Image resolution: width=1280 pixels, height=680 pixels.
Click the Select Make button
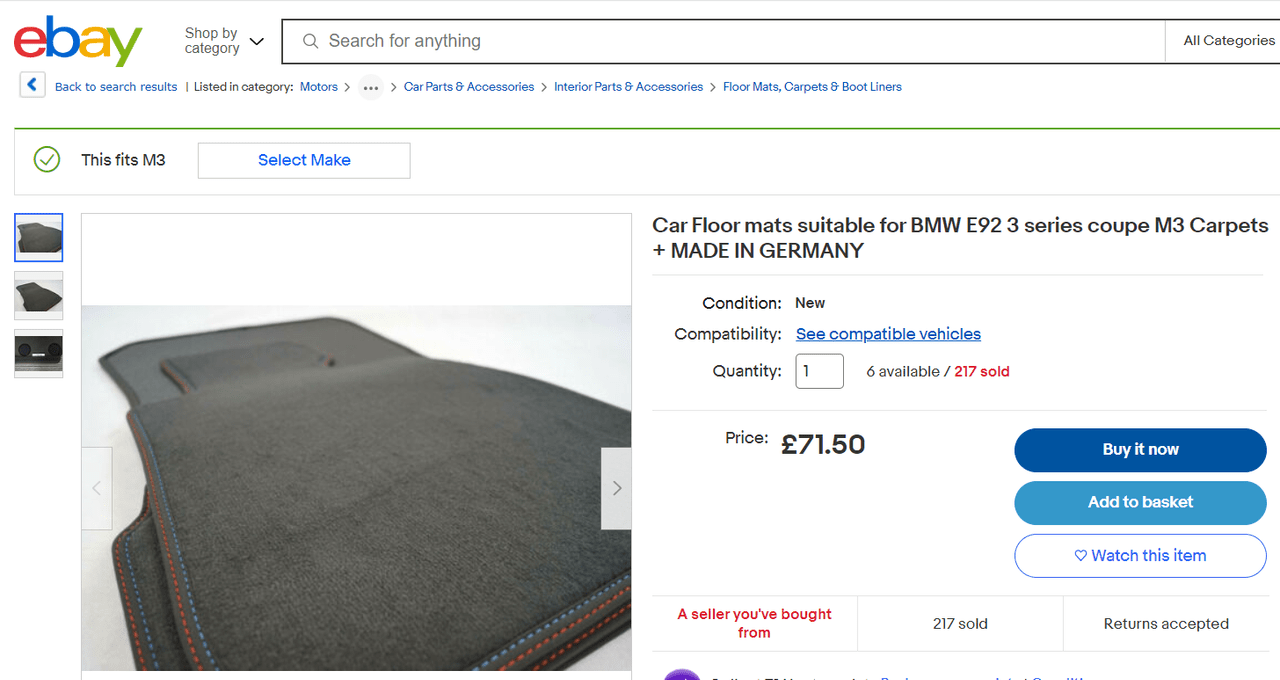pyautogui.click(x=303, y=160)
